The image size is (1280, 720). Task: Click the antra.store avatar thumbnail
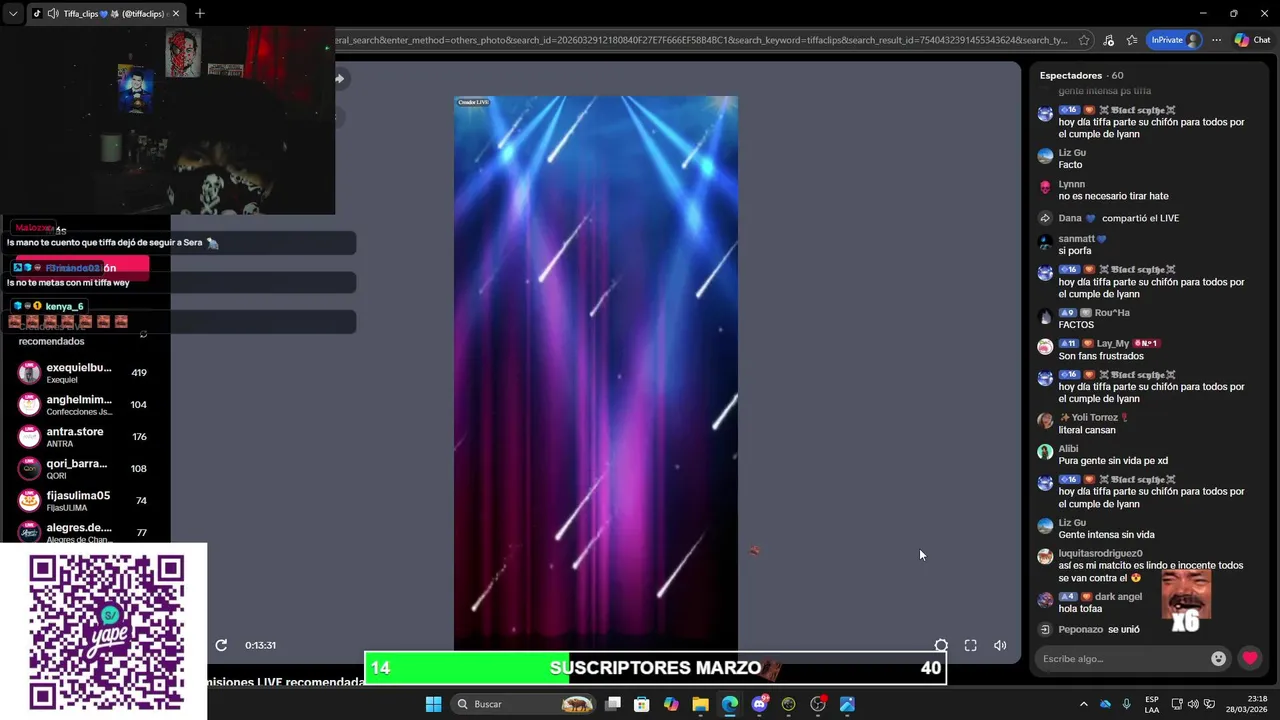[30, 437]
